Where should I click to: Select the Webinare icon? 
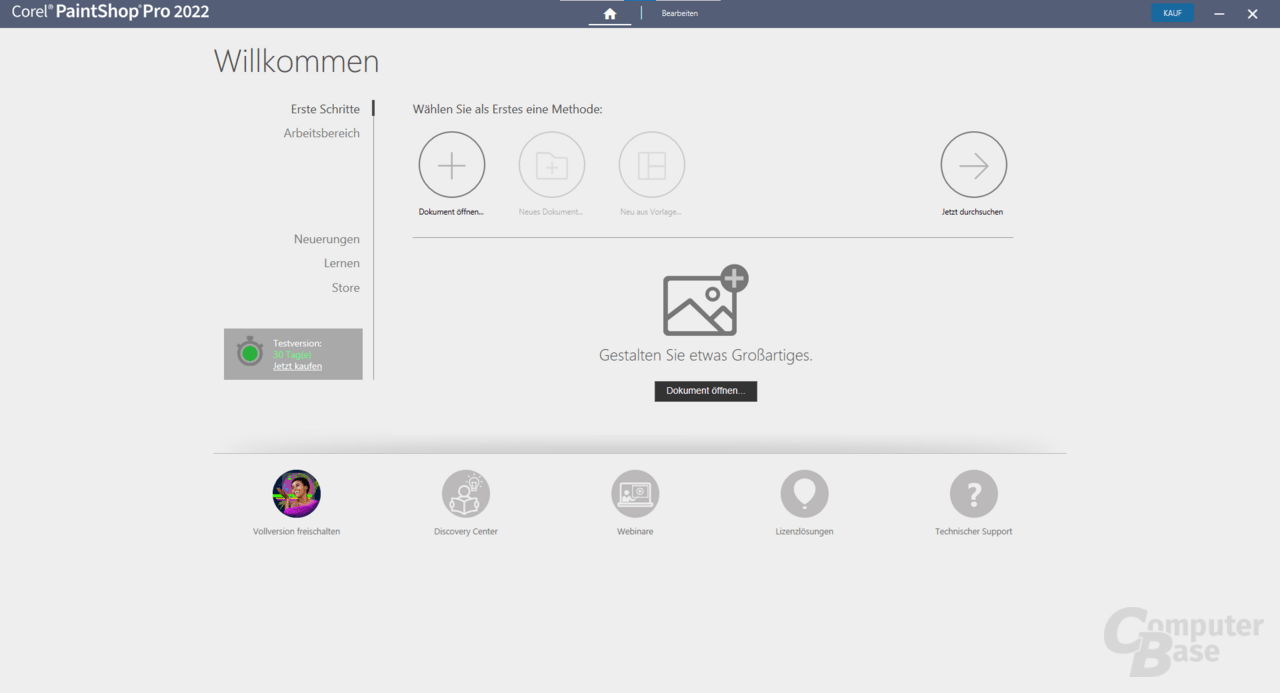[634, 492]
